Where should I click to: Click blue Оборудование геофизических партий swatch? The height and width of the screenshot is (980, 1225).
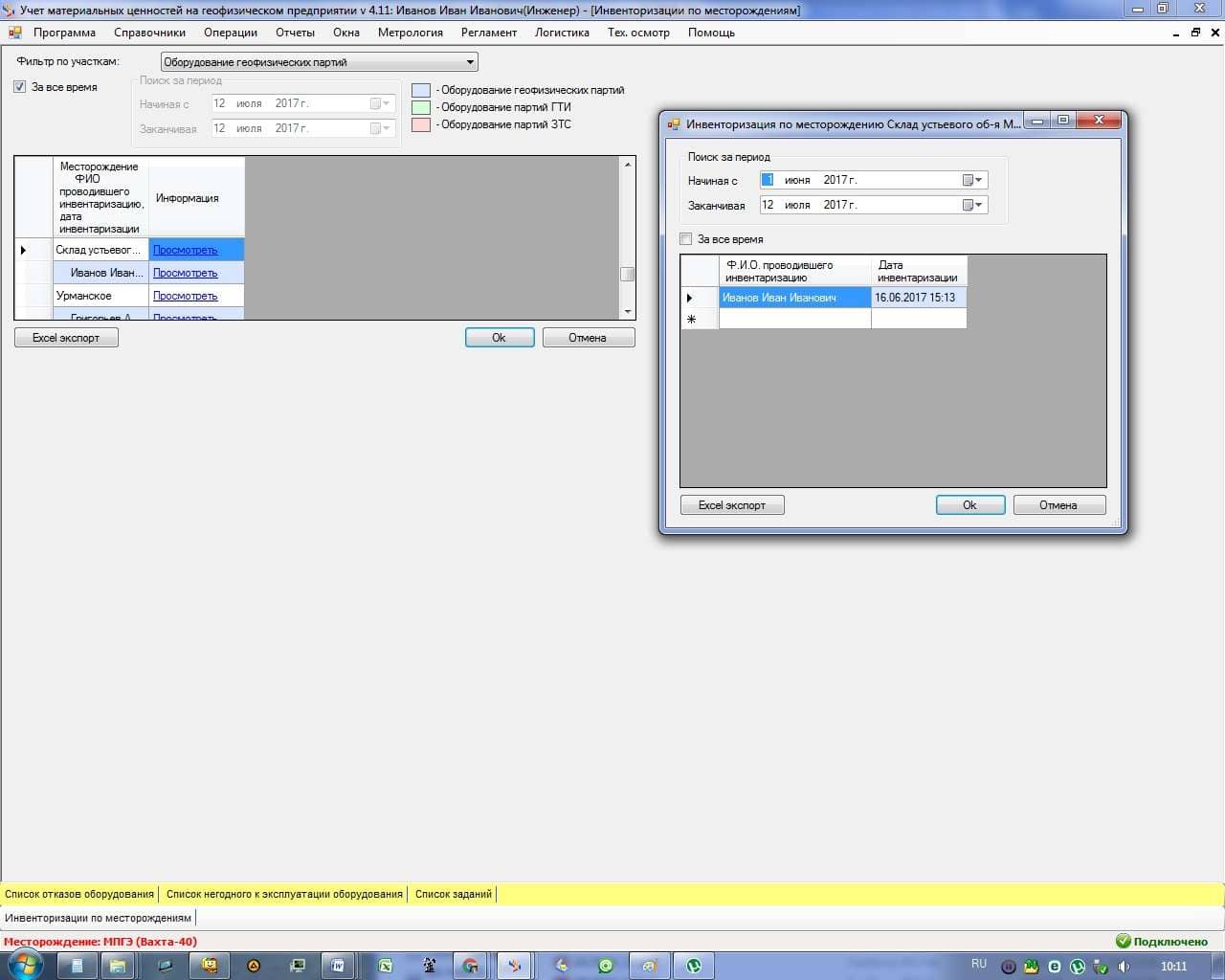click(x=421, y=91)
